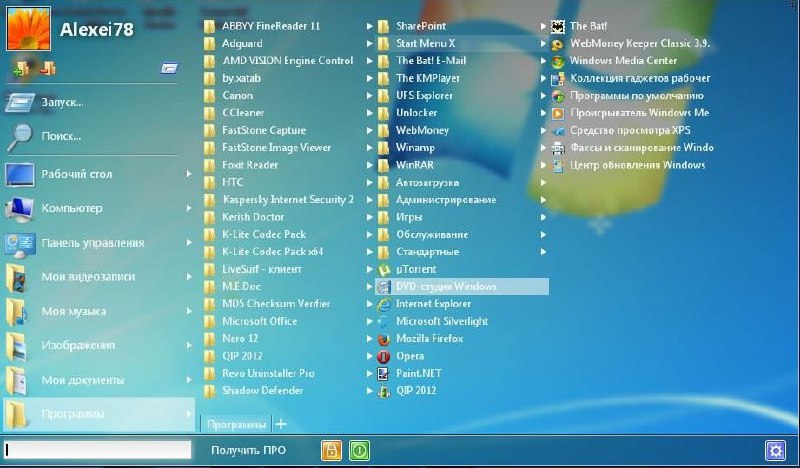Launch Opera browser icon
Screen dimensions: 800x468
[384, 356]
